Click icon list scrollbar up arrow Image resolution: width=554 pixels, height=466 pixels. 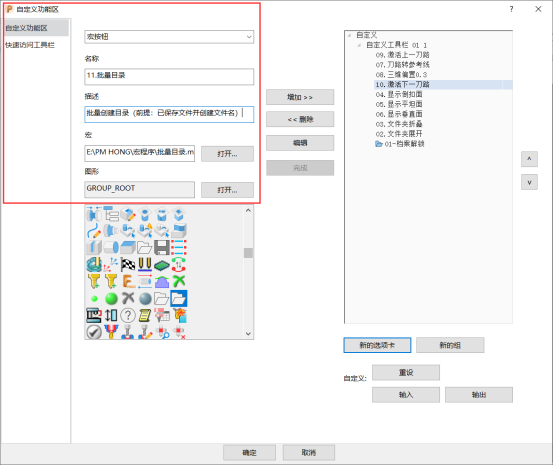[248, 210]
